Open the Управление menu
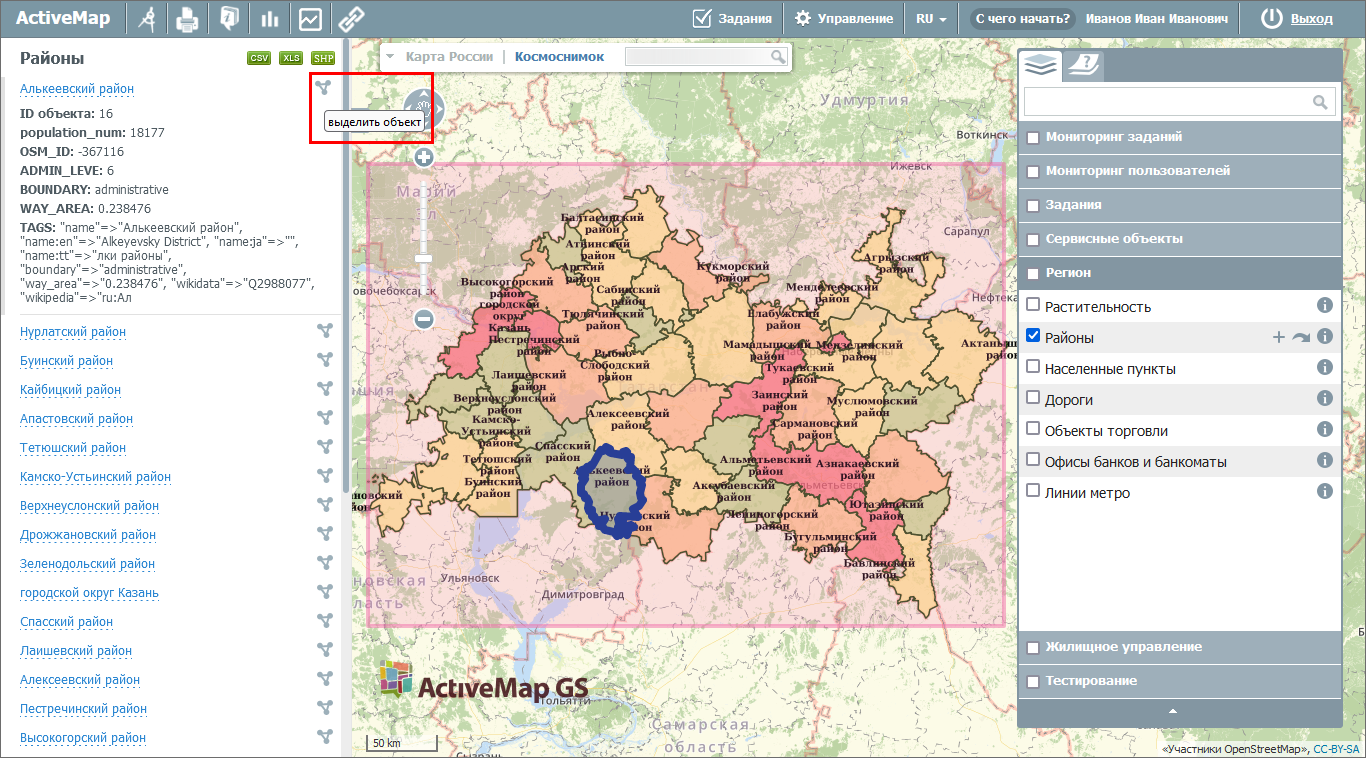 (843, 18)
